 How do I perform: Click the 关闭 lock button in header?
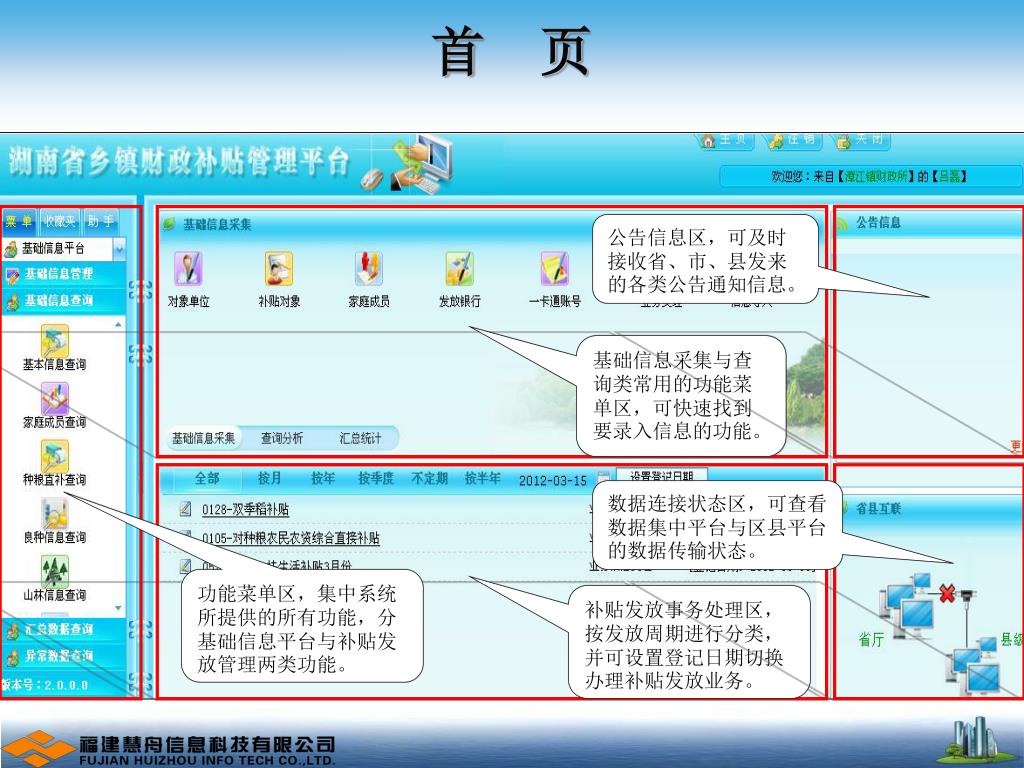[861, 140]
